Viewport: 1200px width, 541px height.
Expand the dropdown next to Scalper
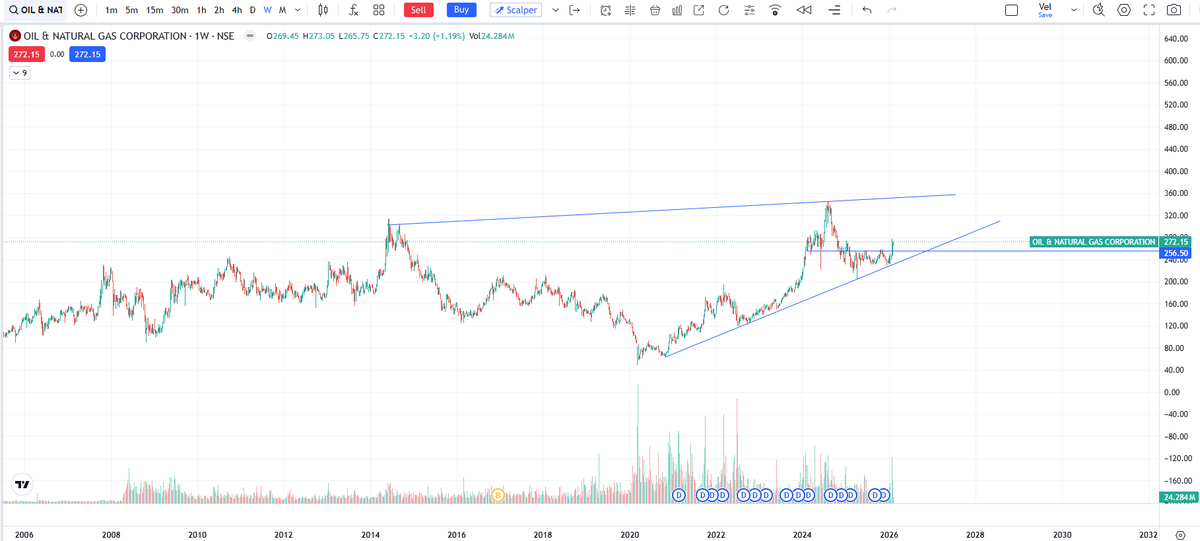click(555, 10)
